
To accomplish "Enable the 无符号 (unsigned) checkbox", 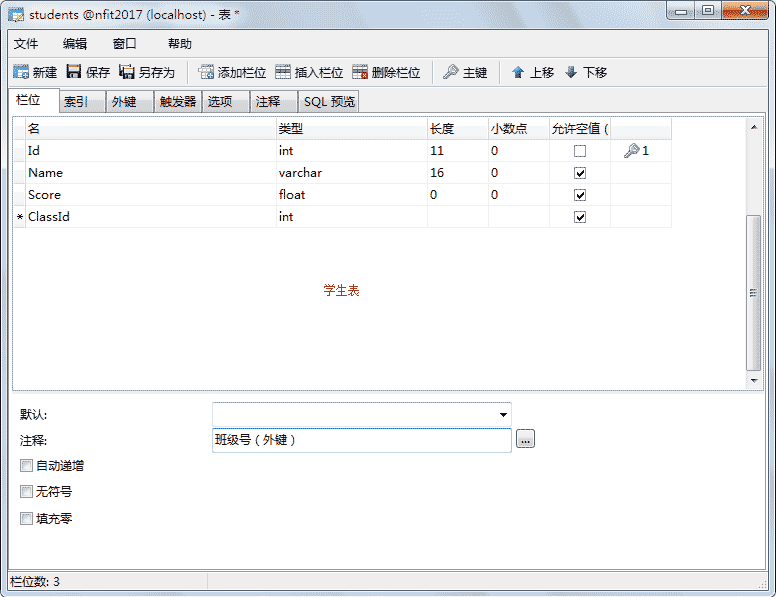I will point(26,492).
